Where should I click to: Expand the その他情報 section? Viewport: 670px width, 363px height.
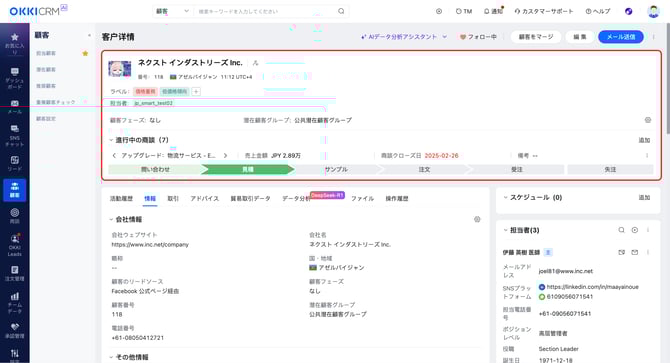pyautogui.click(x=111, y=357)
